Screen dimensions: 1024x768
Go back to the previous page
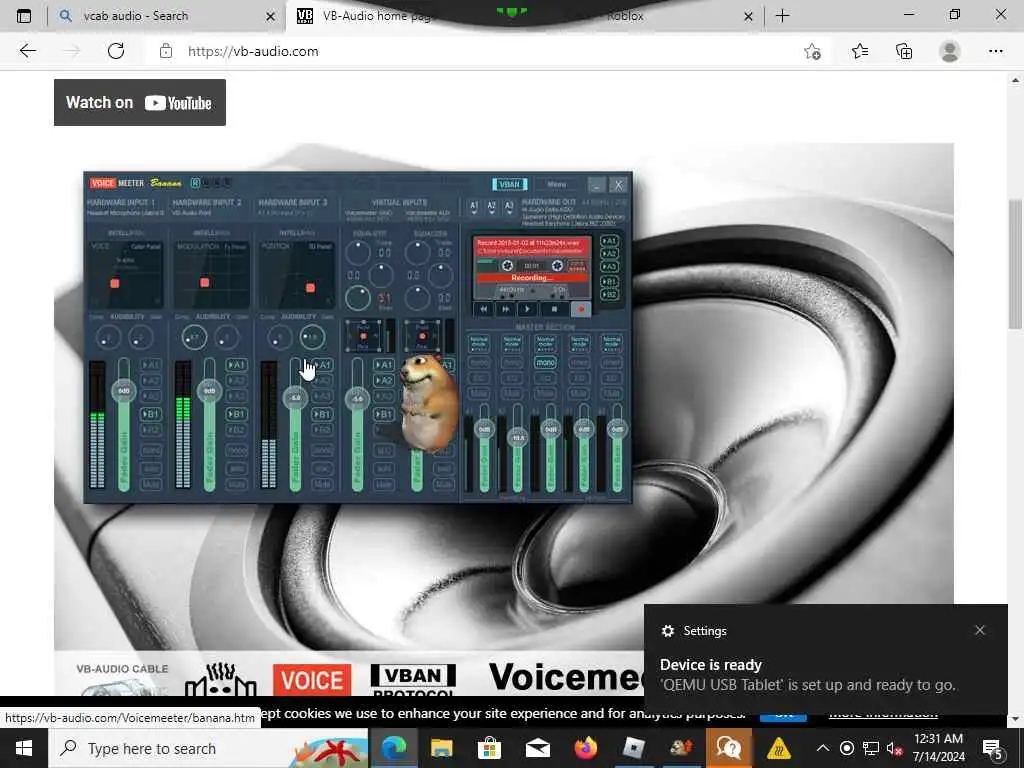[27, 51]
